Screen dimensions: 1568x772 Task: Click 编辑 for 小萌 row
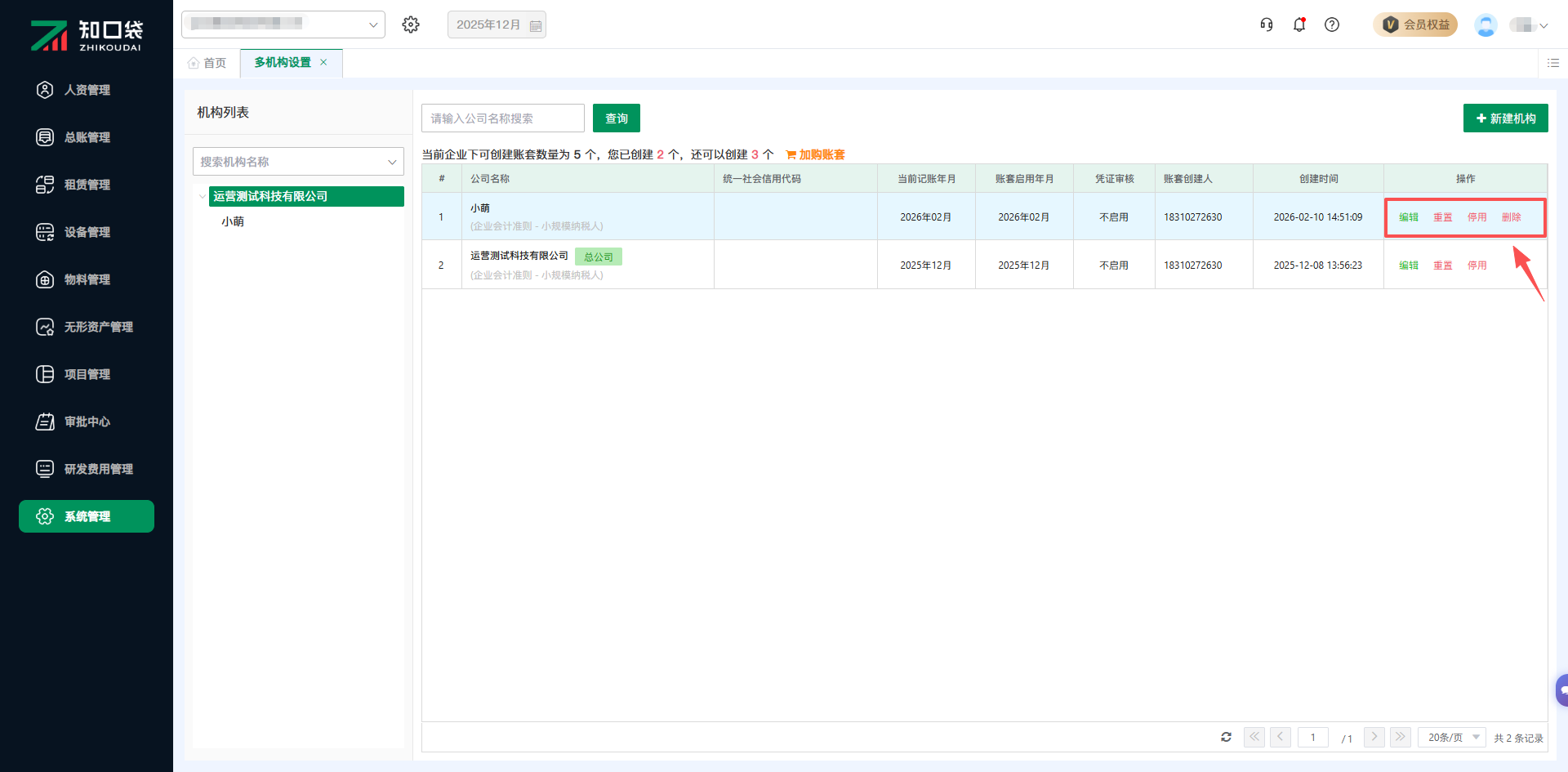tap(1409, 217)
